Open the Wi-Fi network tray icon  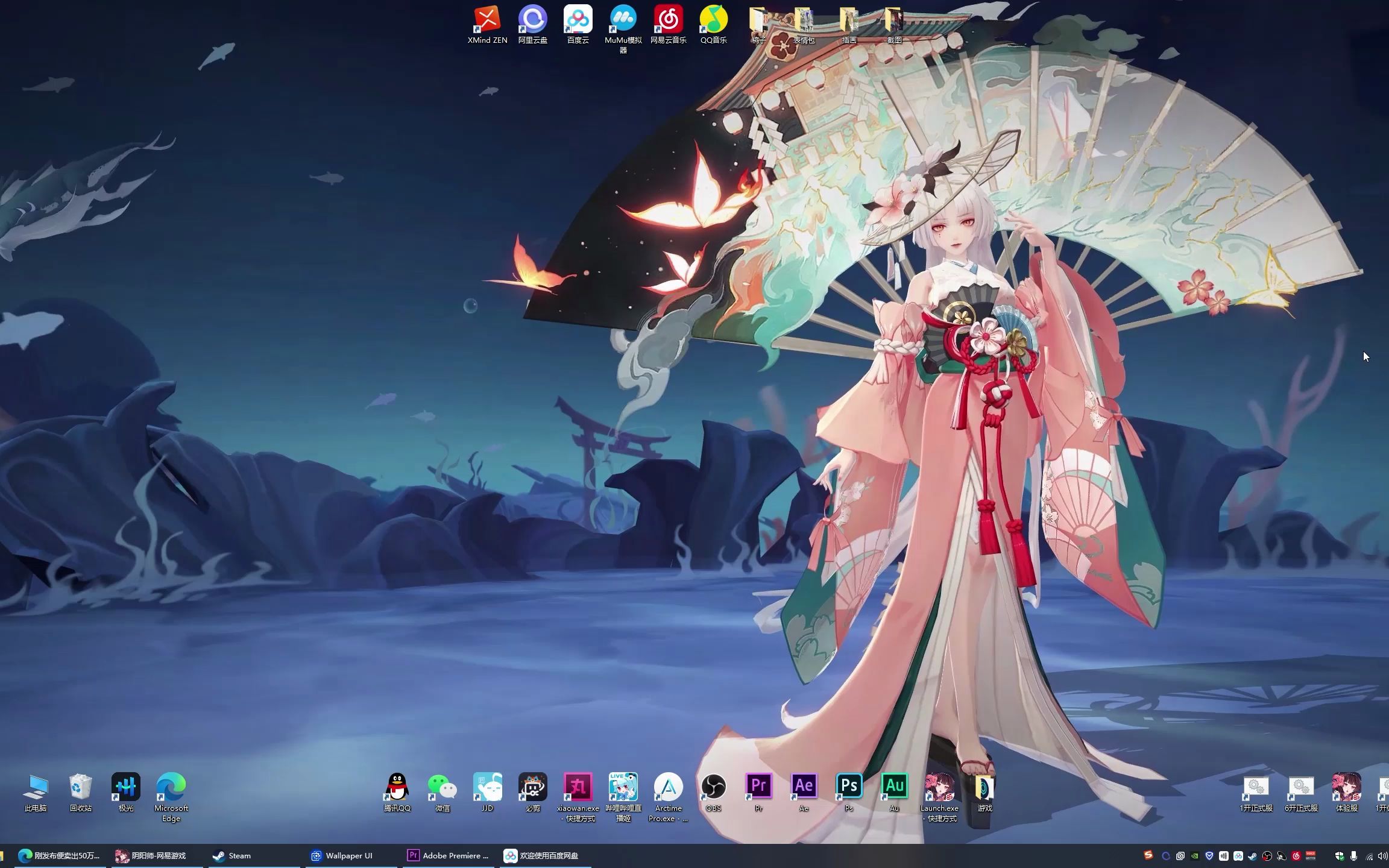click(x=1369, y=857)
